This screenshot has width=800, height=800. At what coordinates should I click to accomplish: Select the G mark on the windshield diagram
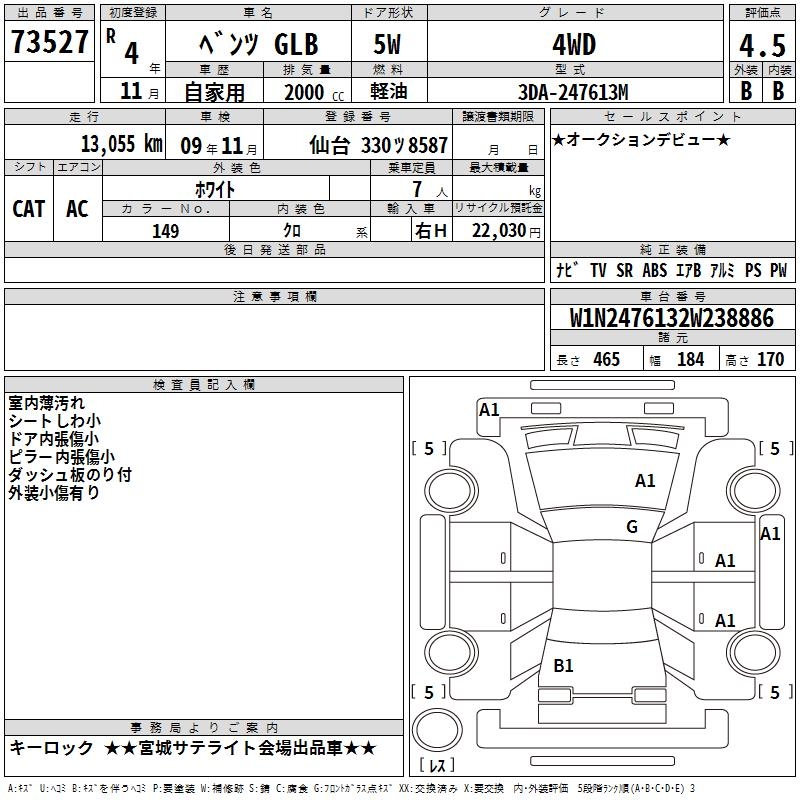click(632, 527)
